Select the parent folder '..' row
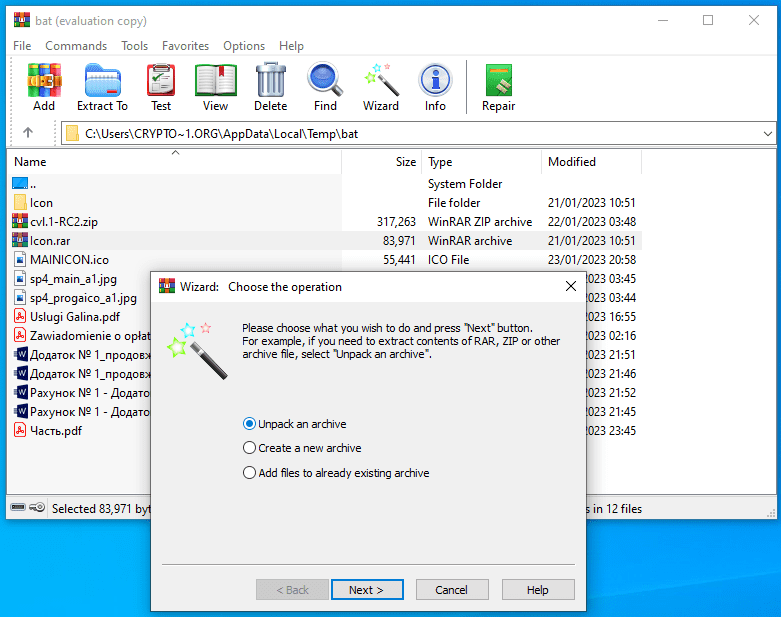The image size is (781, 617). [x=325, y=184]
